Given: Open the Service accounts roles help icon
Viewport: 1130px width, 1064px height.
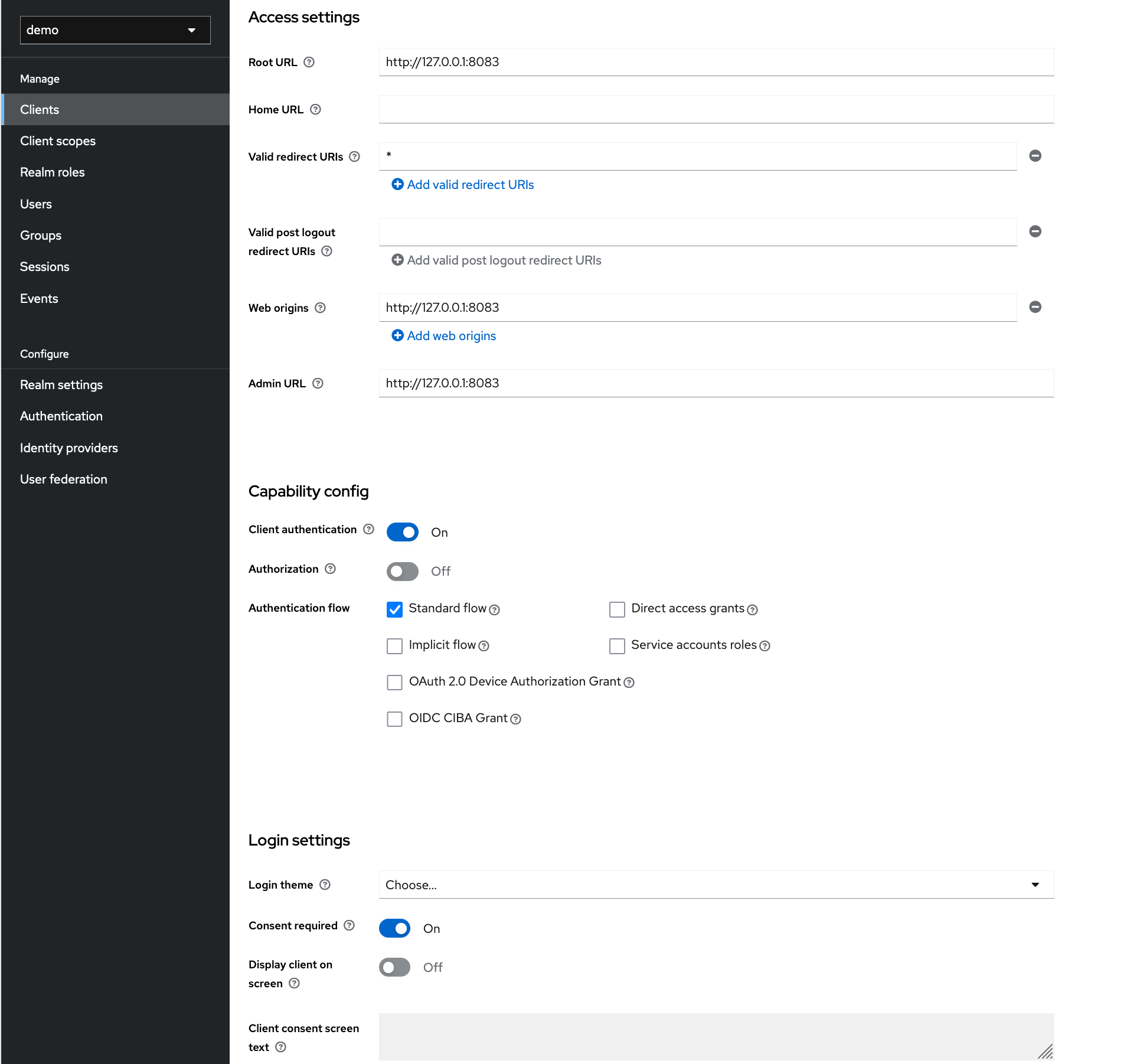Looking at the screenshot, I should pyautogui.click(x=765, y=646).
